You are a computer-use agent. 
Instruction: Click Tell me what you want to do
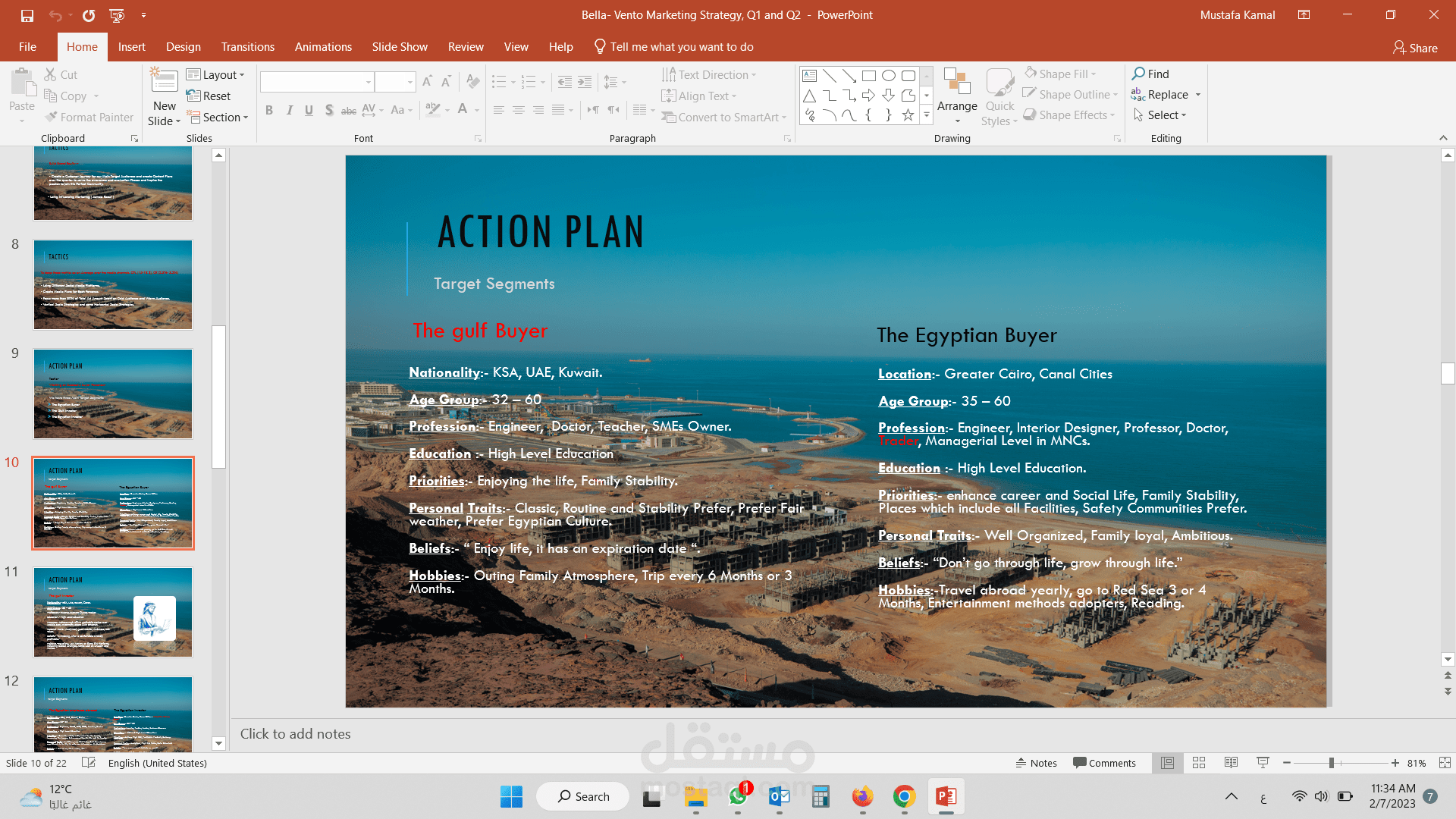[x=673, y=47]
